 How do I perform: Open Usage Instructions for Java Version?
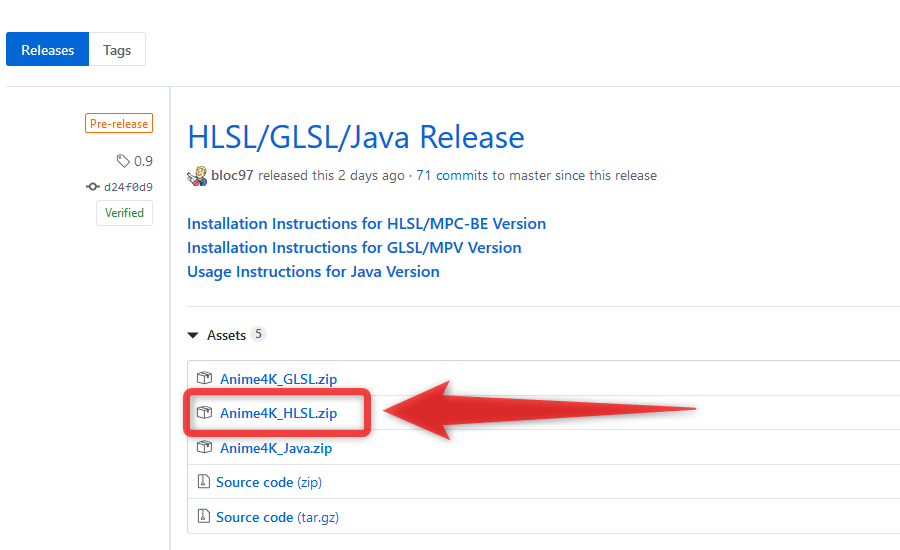coord(313,272)
